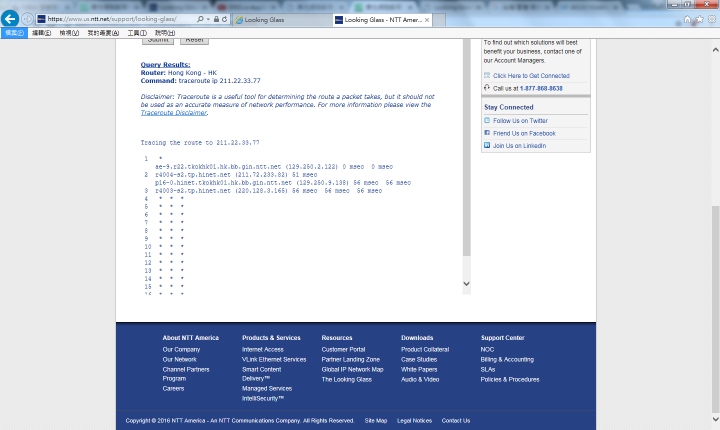Open Managed Services footer link
Image resolution: width=720 pixels, height=430 pixels.
click(x=267, y=389)
